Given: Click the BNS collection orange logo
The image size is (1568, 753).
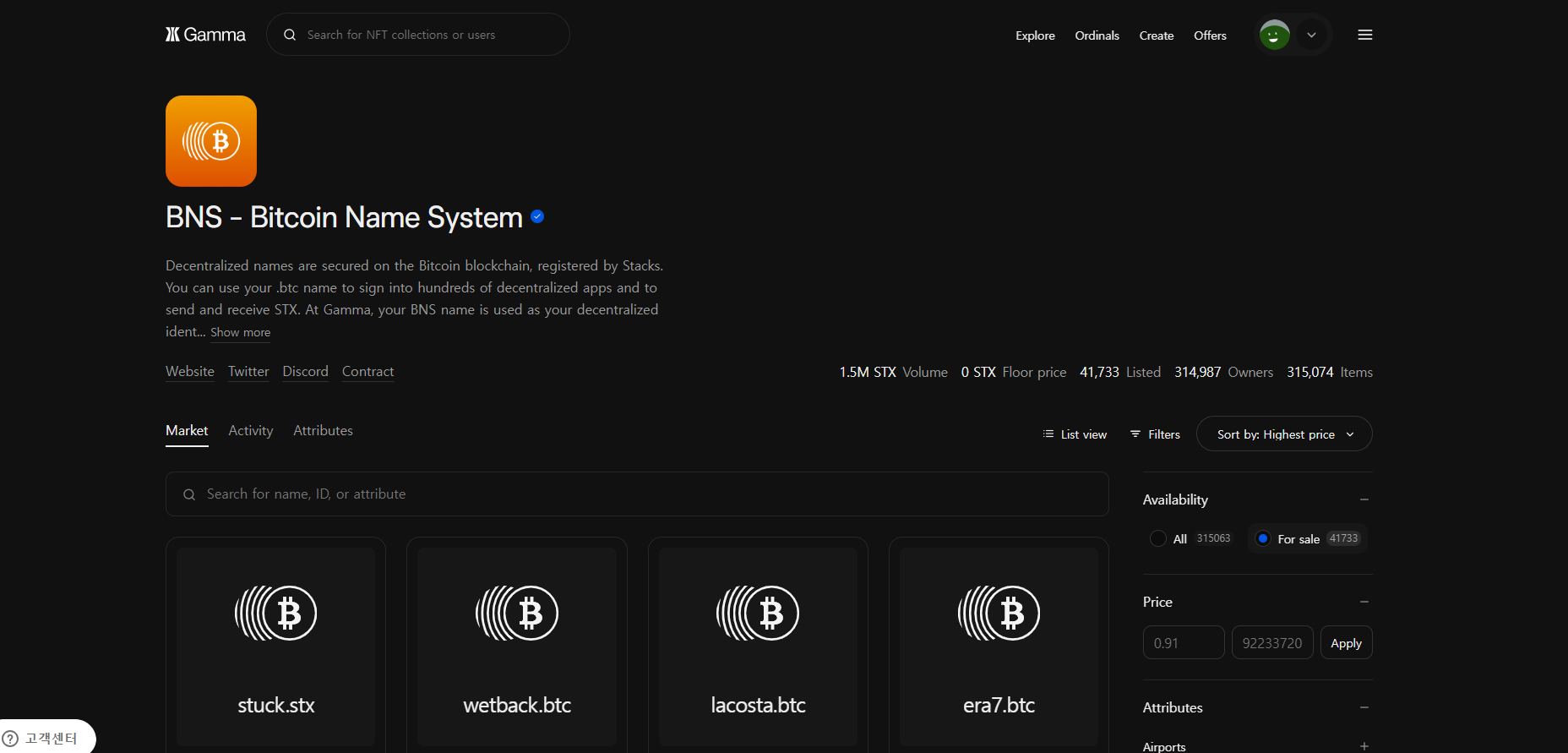Looking at the screenshot, I should pos(211,141).
